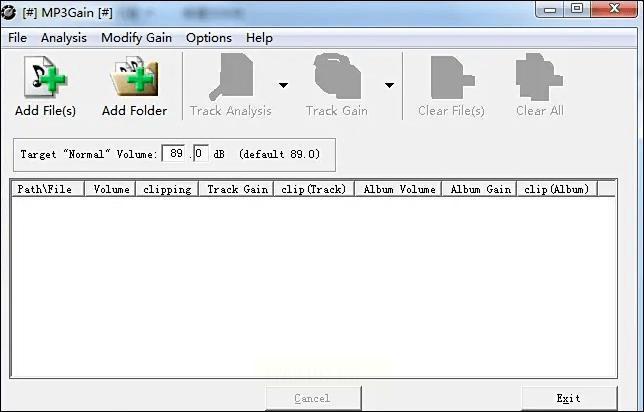Sort list by Track Gain column header
This screenshot has width=644, height=412.
tap(236, 189)
